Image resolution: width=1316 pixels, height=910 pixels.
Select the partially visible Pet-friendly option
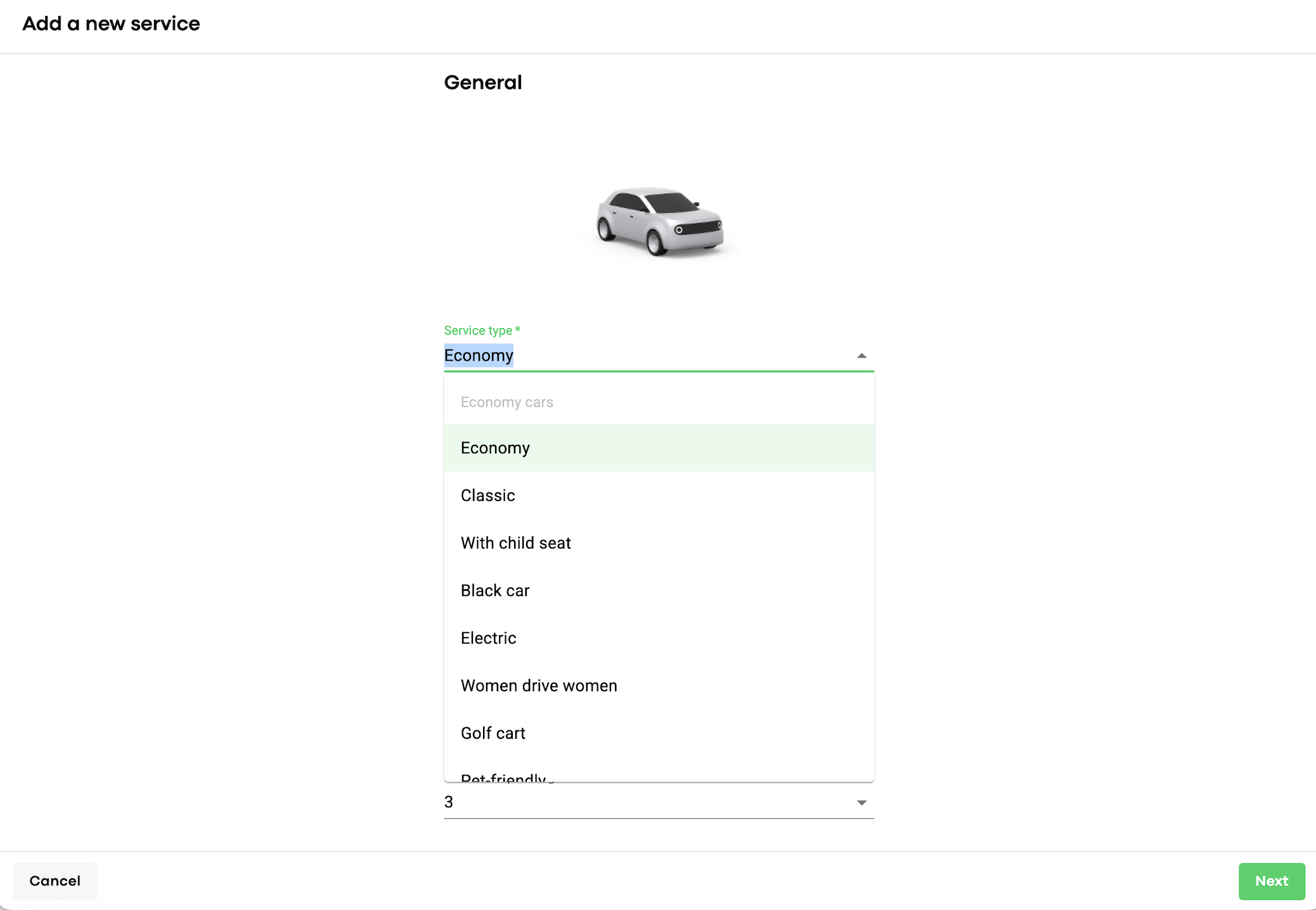coord(503,776)
